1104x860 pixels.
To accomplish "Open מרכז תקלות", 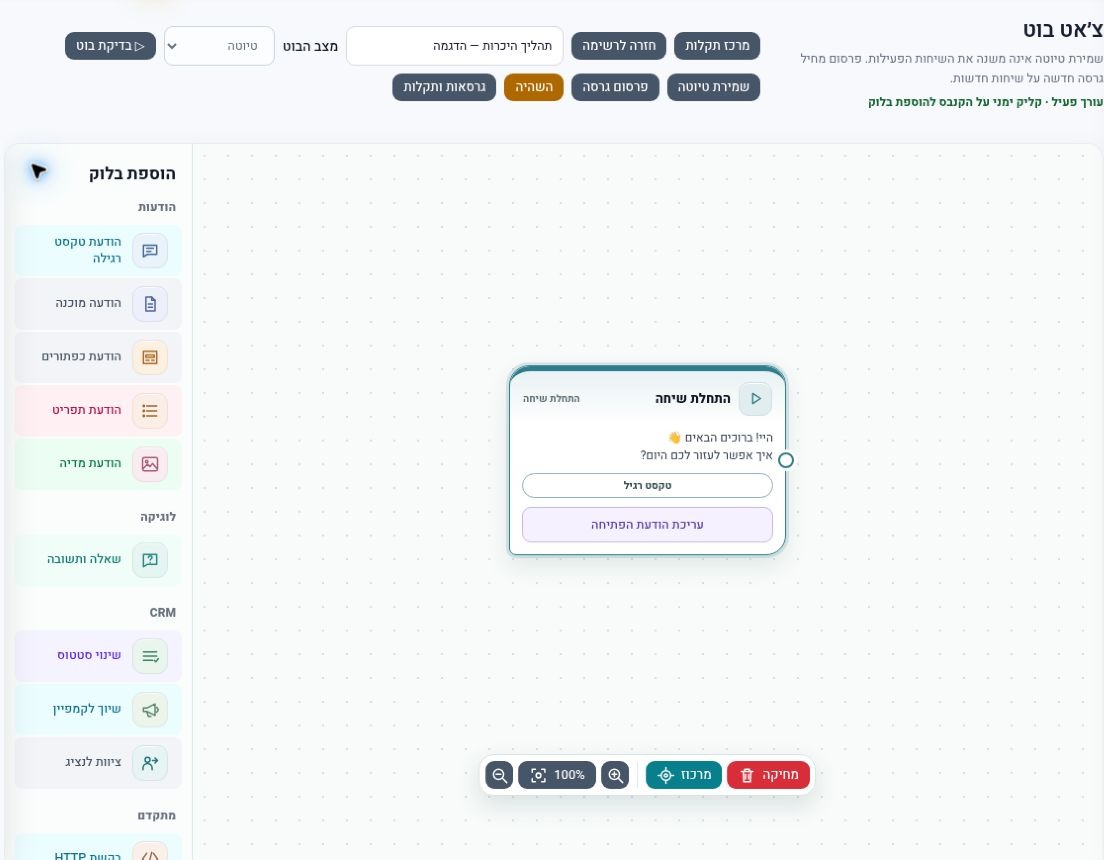I will 717,46.
